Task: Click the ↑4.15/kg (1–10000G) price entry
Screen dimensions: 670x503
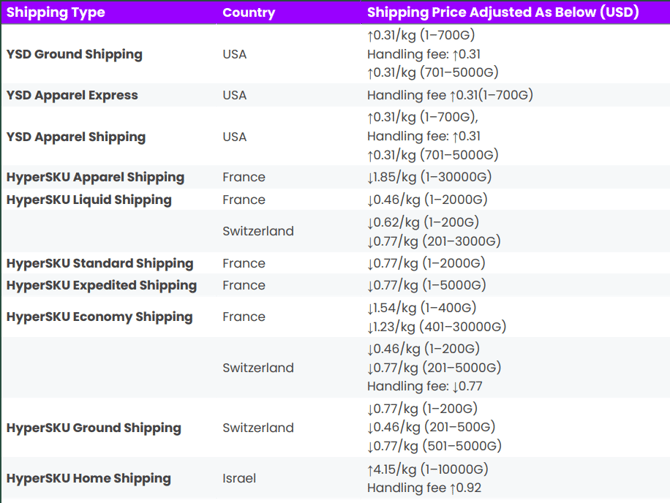Action: pyautogui.click(x=428, y=469)
